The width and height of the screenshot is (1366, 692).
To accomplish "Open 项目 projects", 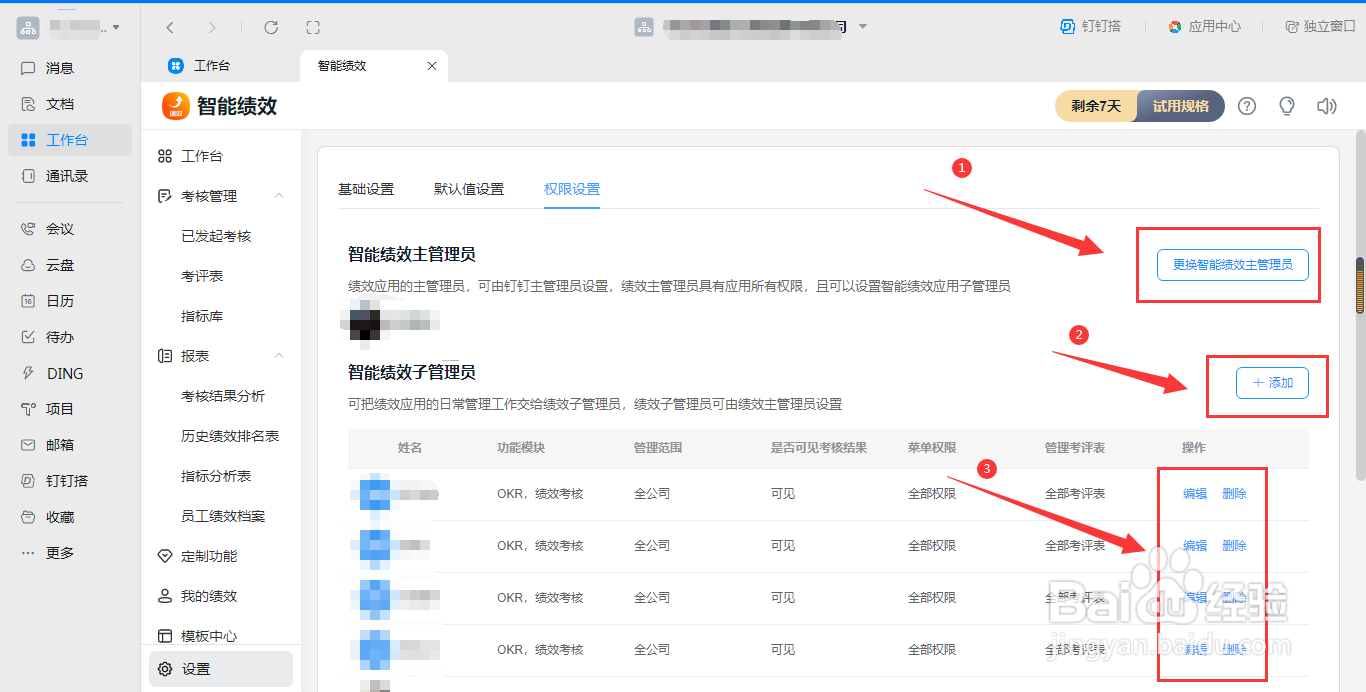I will click(x=69, y=409).
